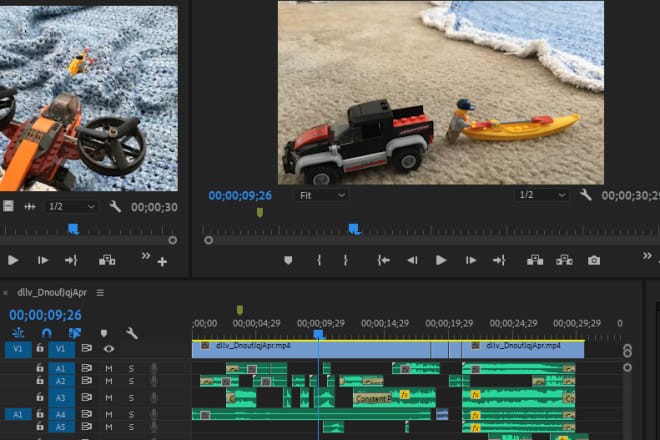Screen dimensions: 660x440
Task: Add marker in Program monitor transport
Action: tap(288, 260)
